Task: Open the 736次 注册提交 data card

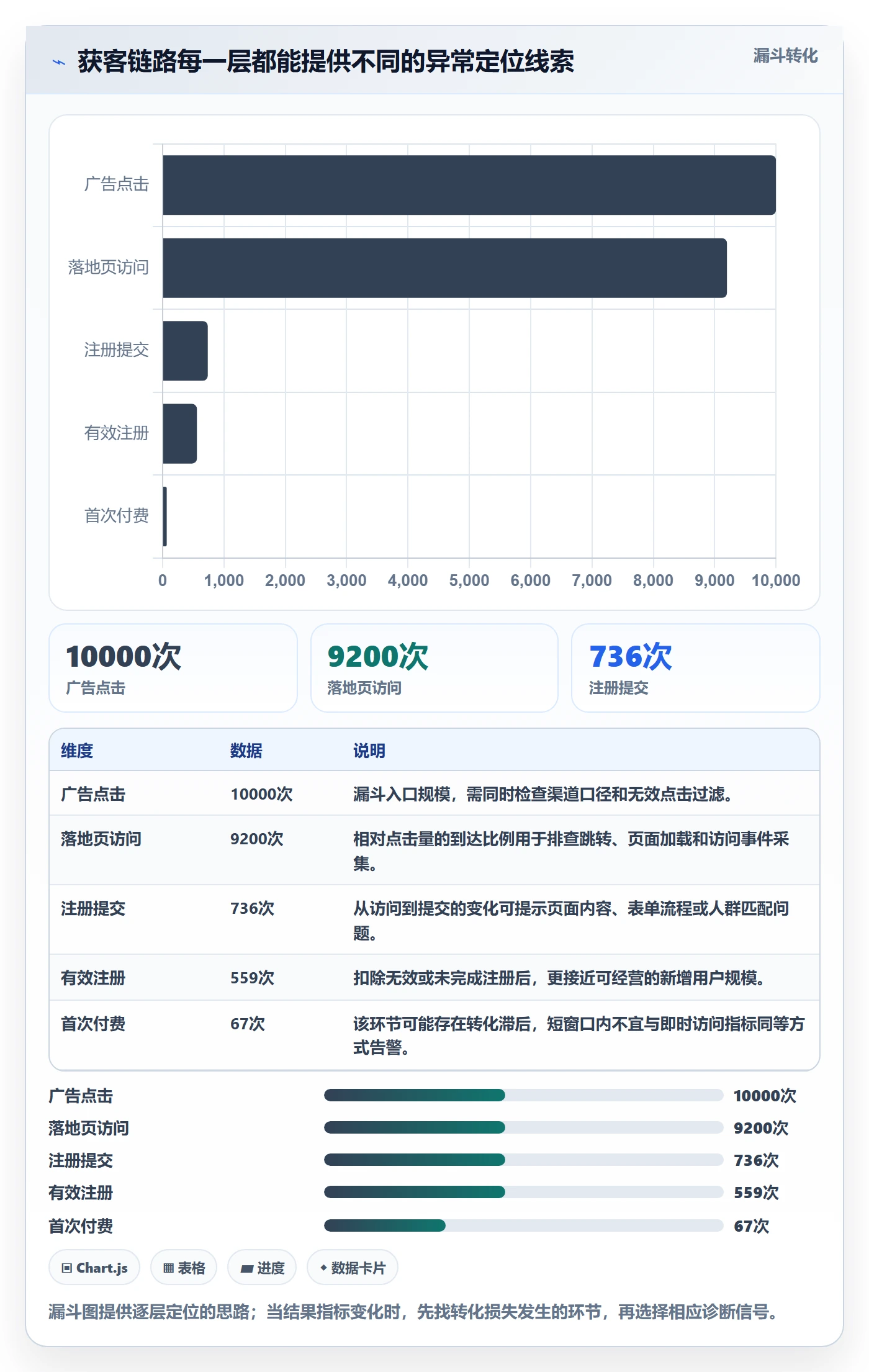Action: click(x=696, y=668)
